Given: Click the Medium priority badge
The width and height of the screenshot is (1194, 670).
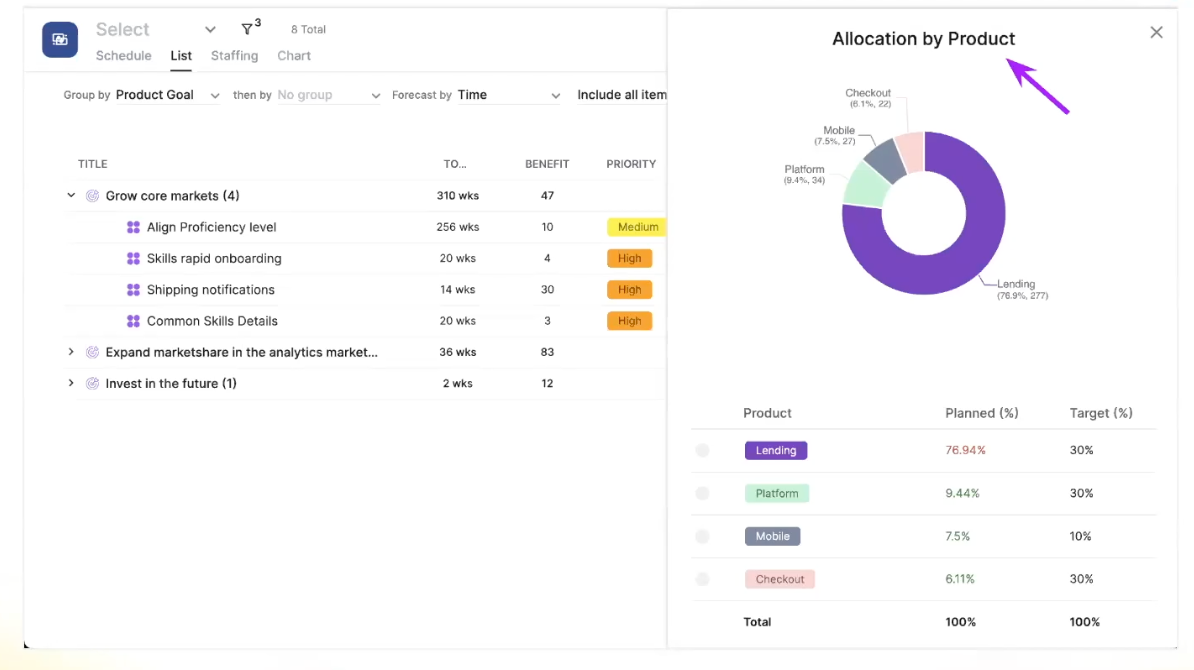Looking at the screenshot, I should coord(637,227).
